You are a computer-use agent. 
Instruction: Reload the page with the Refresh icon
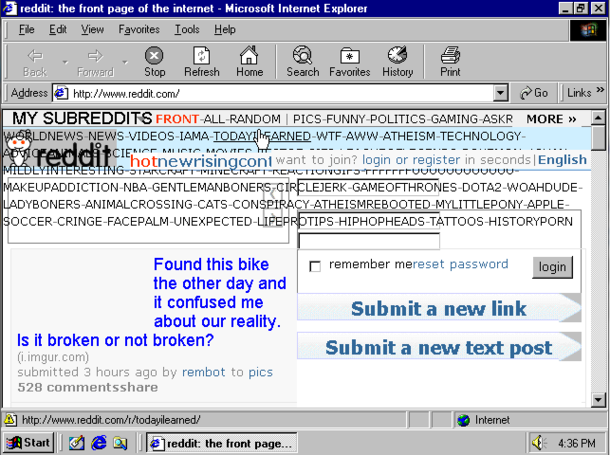tap(202, 62)
